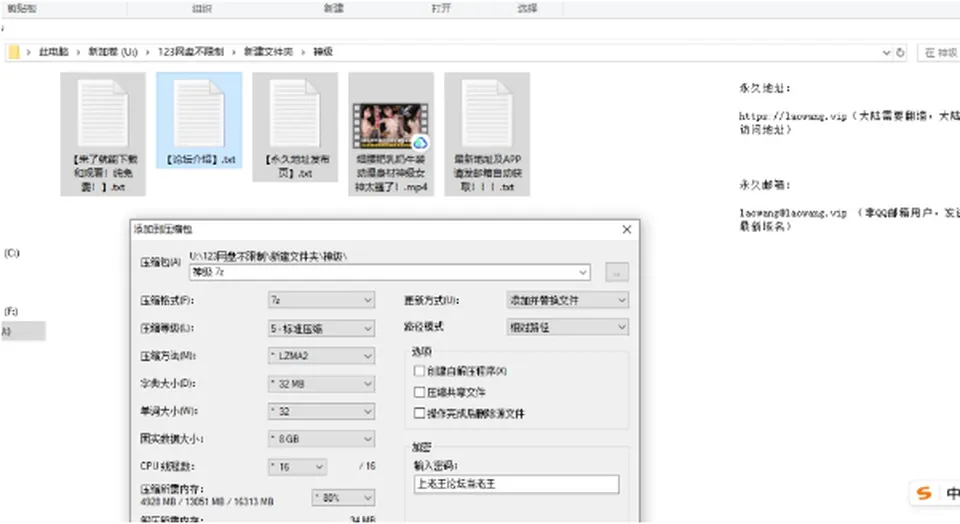Open the 压缩等级 dropdown showing 5-标准压缩
Screen dimensions: 960x524
(x=321, y=328)
